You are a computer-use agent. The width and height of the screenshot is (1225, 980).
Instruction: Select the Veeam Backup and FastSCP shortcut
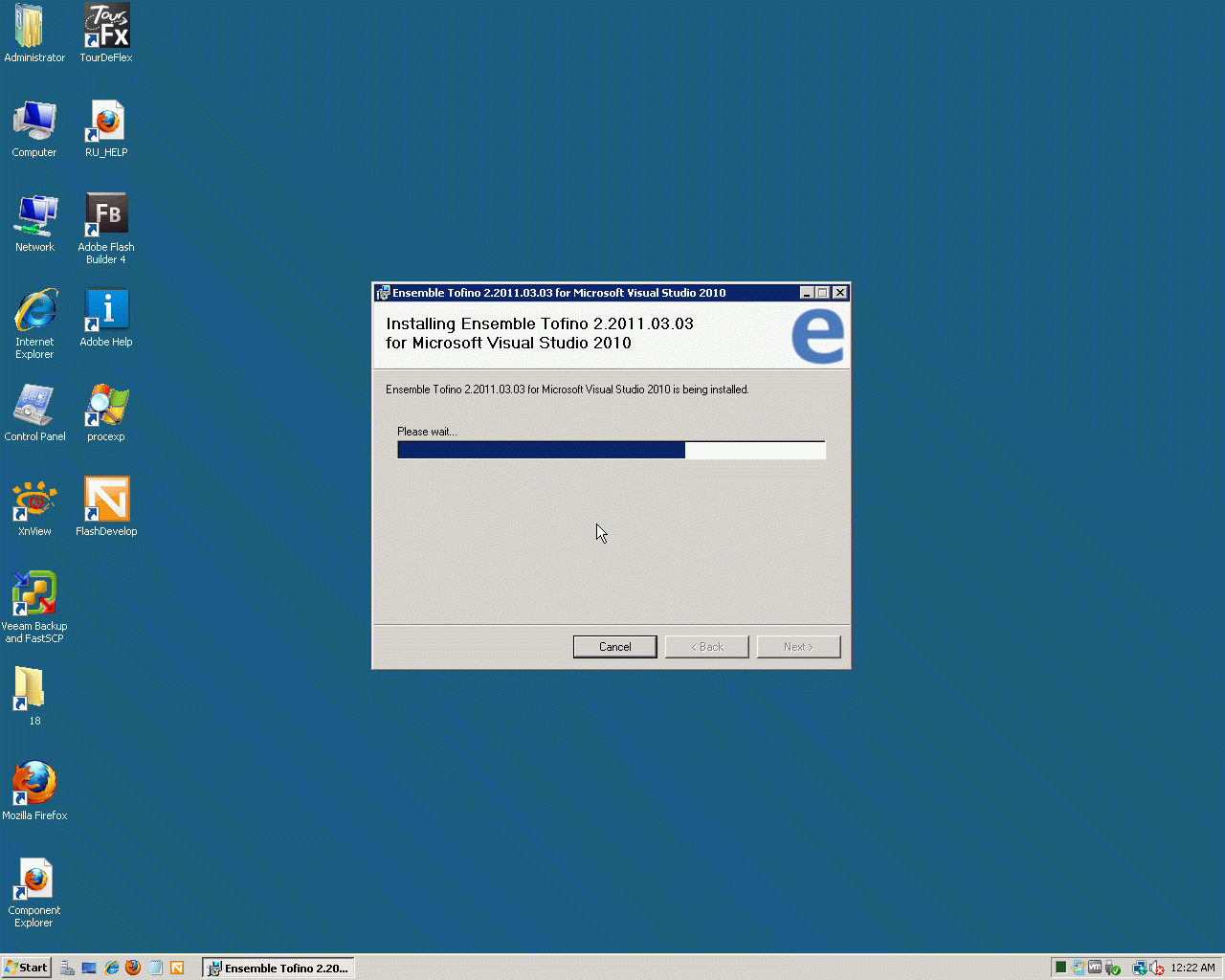pyautogui.click(x=34, y=608)
